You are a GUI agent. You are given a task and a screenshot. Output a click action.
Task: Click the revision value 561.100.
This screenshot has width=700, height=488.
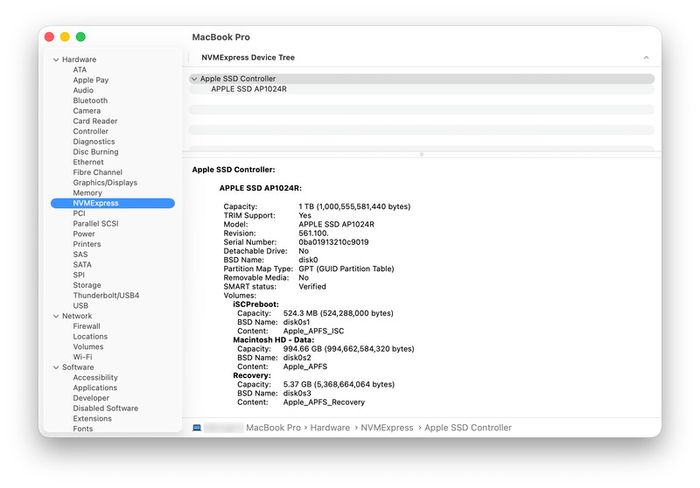(x=313, y=234)
